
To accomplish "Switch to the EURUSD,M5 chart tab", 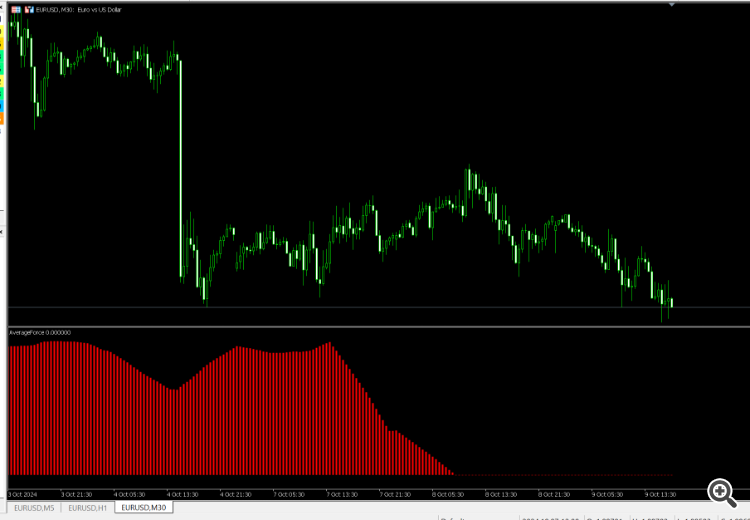I will pos(34,508).
